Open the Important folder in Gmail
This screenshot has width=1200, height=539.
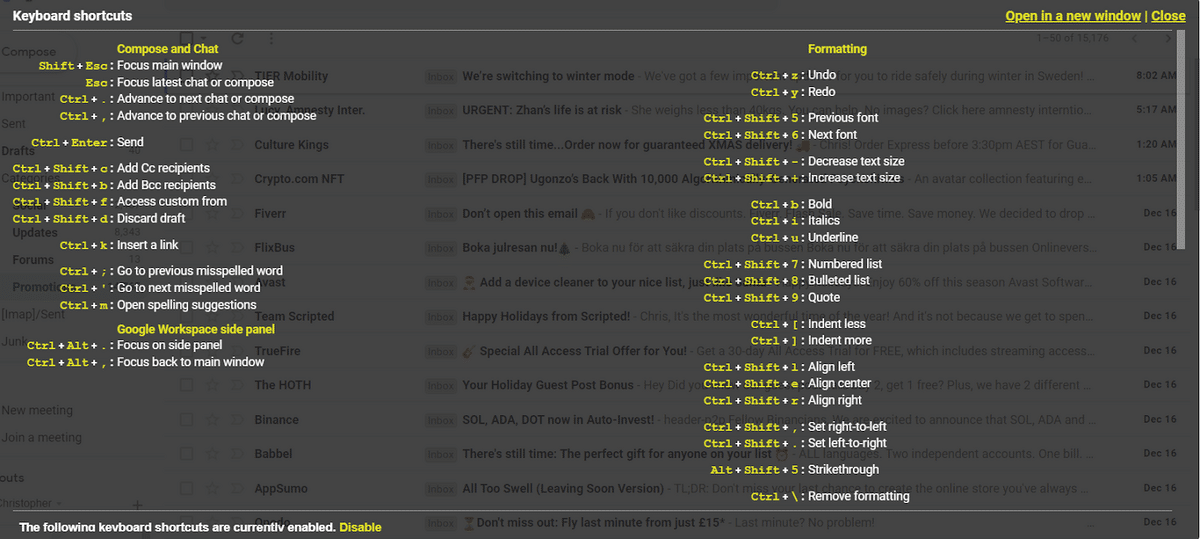(x=28, y=97)
